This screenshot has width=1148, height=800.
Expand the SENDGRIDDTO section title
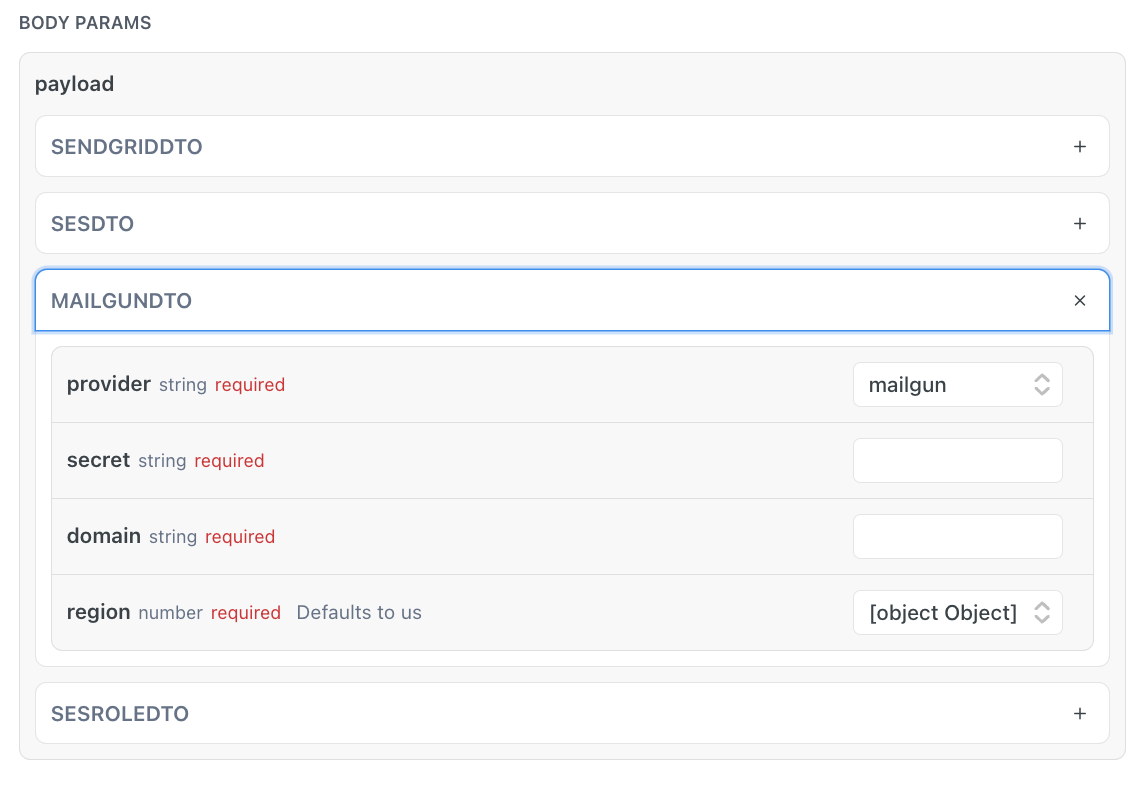127,147
